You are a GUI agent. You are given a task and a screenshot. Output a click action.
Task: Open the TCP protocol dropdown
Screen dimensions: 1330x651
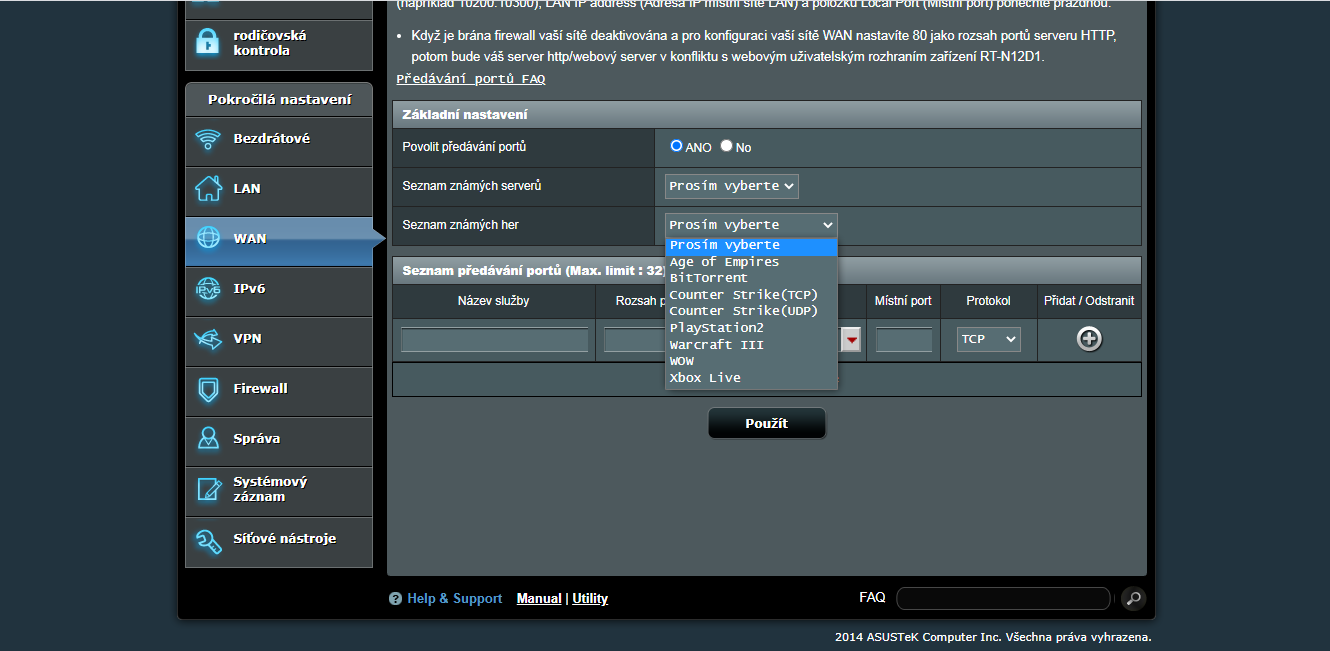988,339
